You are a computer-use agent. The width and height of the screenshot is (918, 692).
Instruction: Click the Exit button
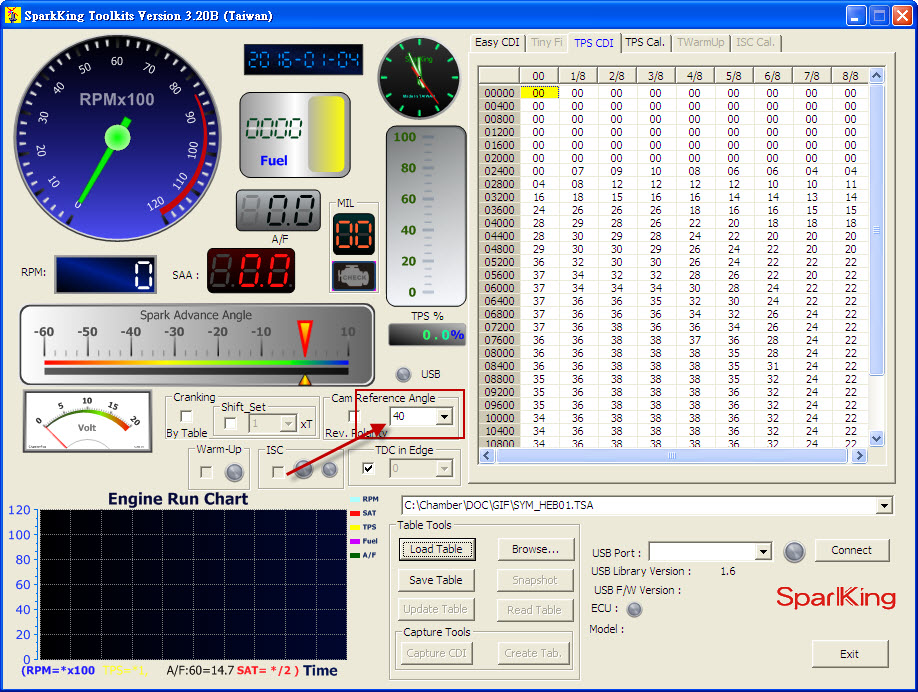click(850, 654)
